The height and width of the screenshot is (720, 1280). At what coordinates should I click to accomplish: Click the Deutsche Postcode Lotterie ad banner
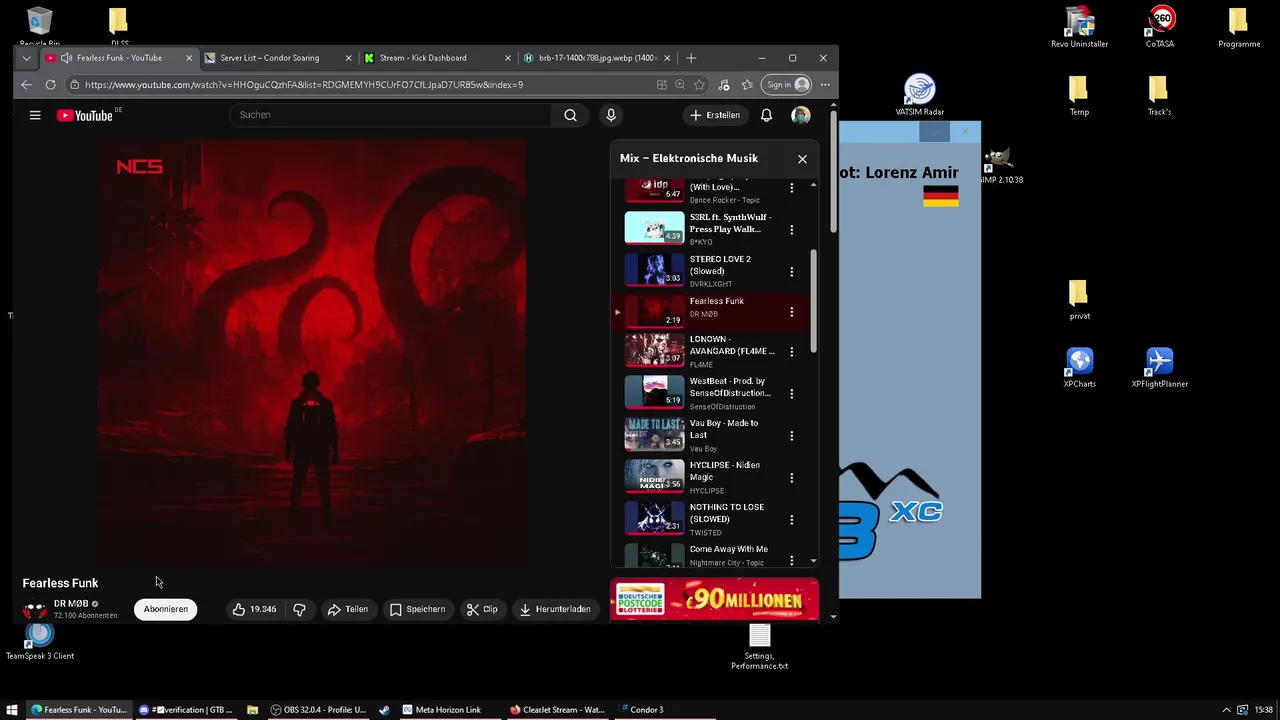[x=714, y=600]
